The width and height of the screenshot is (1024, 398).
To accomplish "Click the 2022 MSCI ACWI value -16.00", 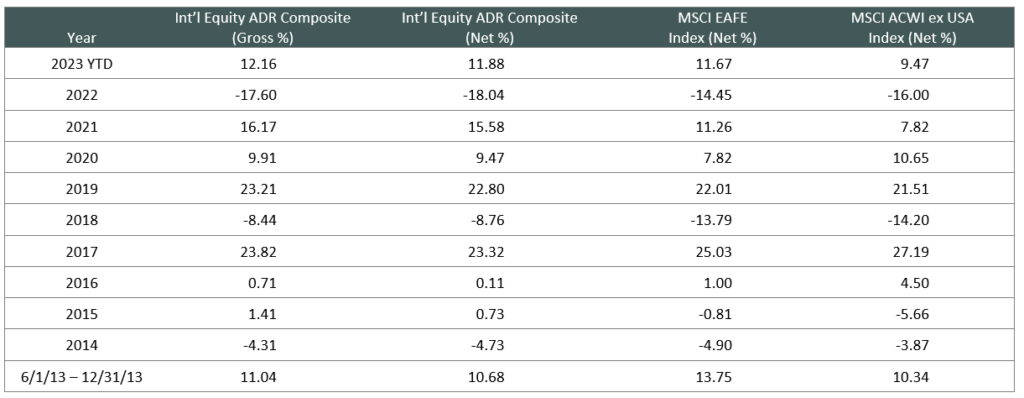I will [x=910, y=95].
